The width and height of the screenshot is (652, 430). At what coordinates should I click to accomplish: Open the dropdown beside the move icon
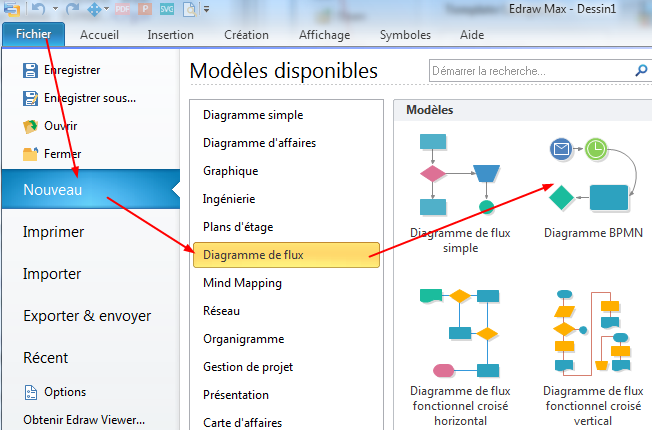point(106,9)
